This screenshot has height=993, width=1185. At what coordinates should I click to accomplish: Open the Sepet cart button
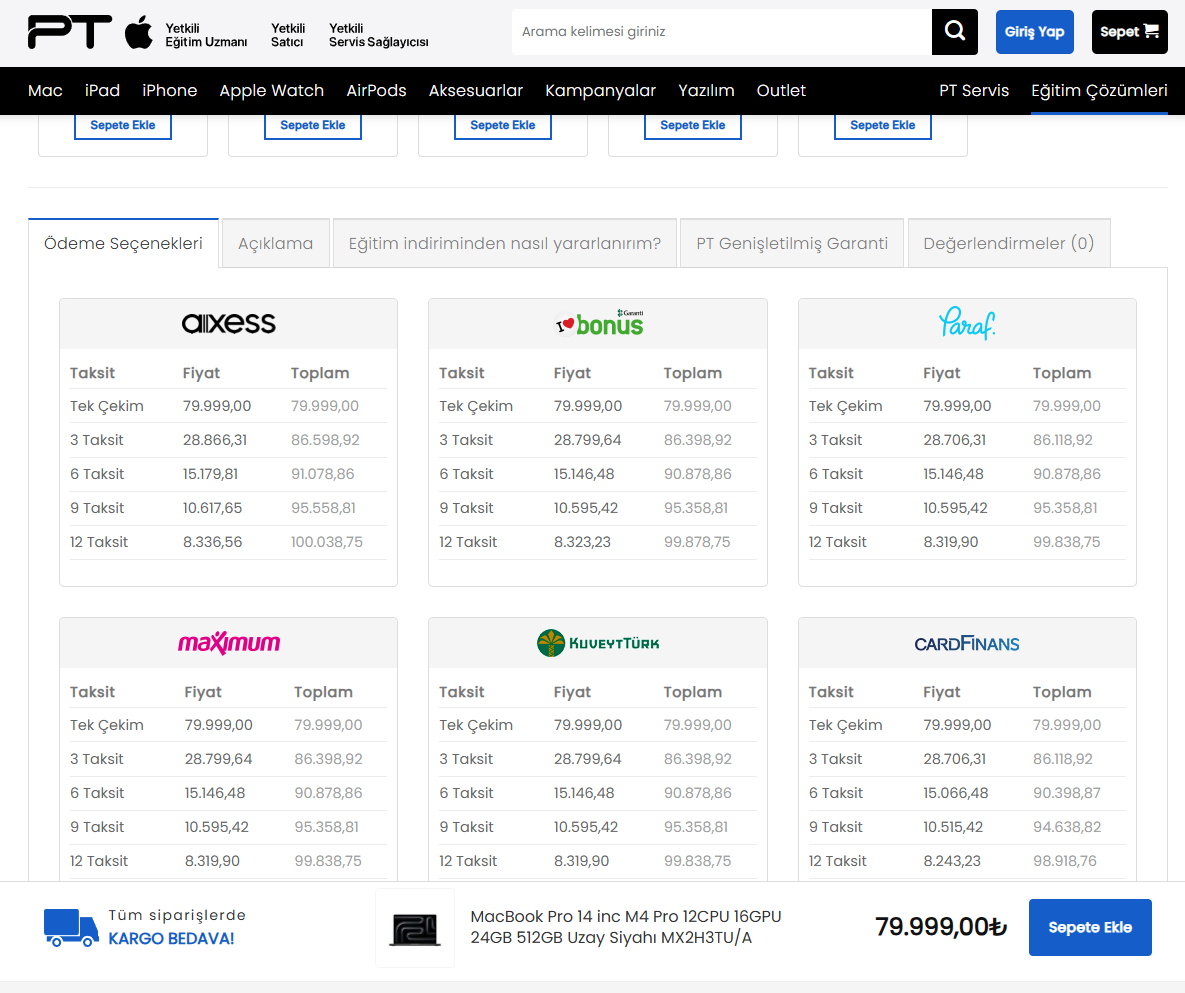[1129, 32]
